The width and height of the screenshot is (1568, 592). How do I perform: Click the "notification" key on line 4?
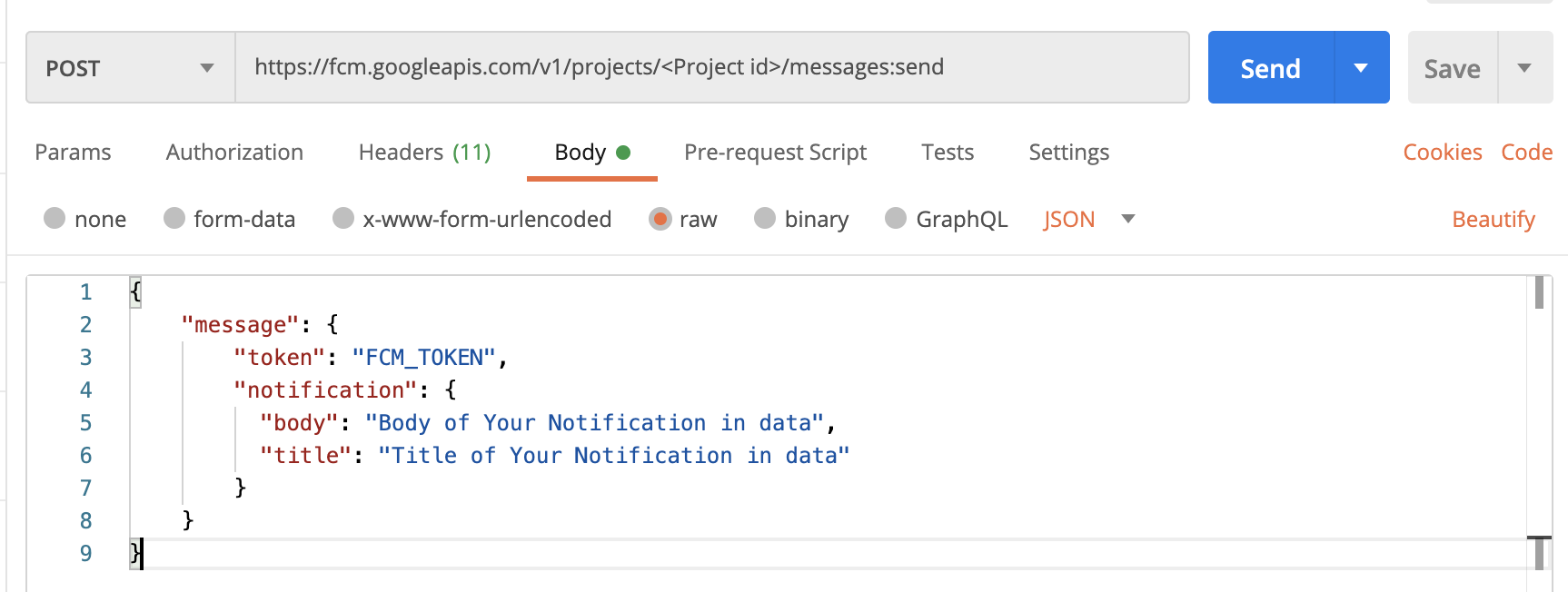click(x=325, y=390)
